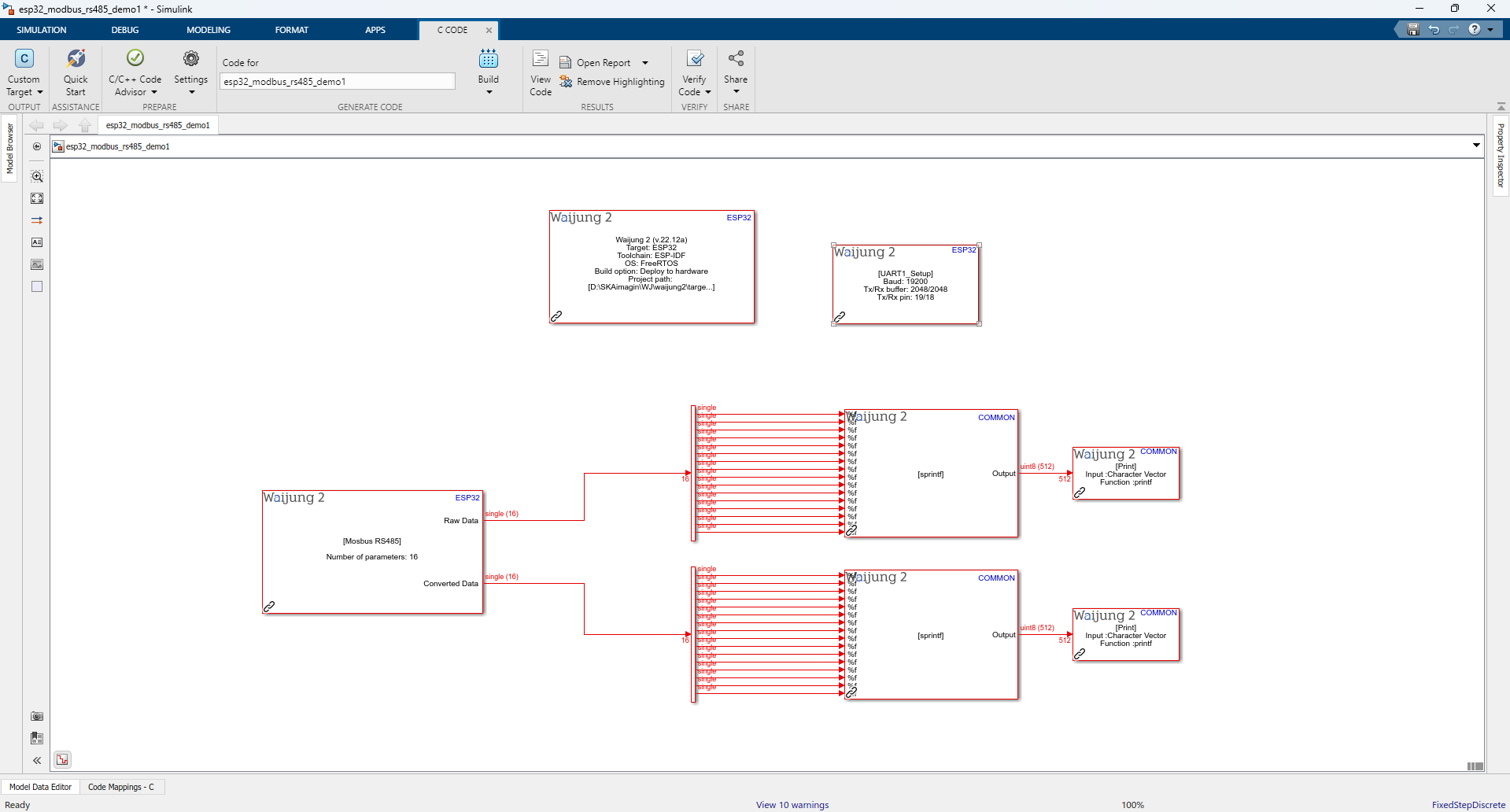Click the Annotation text tool

coord(37,242)
